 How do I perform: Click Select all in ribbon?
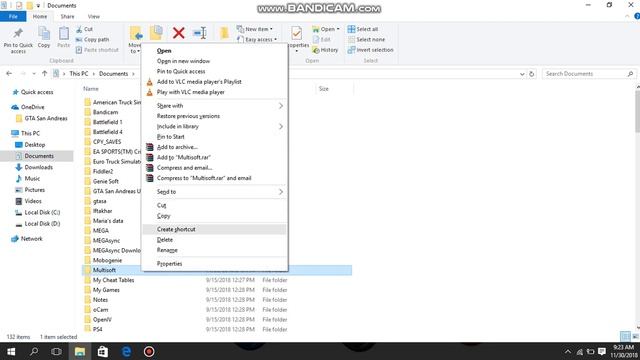[363, 29]
